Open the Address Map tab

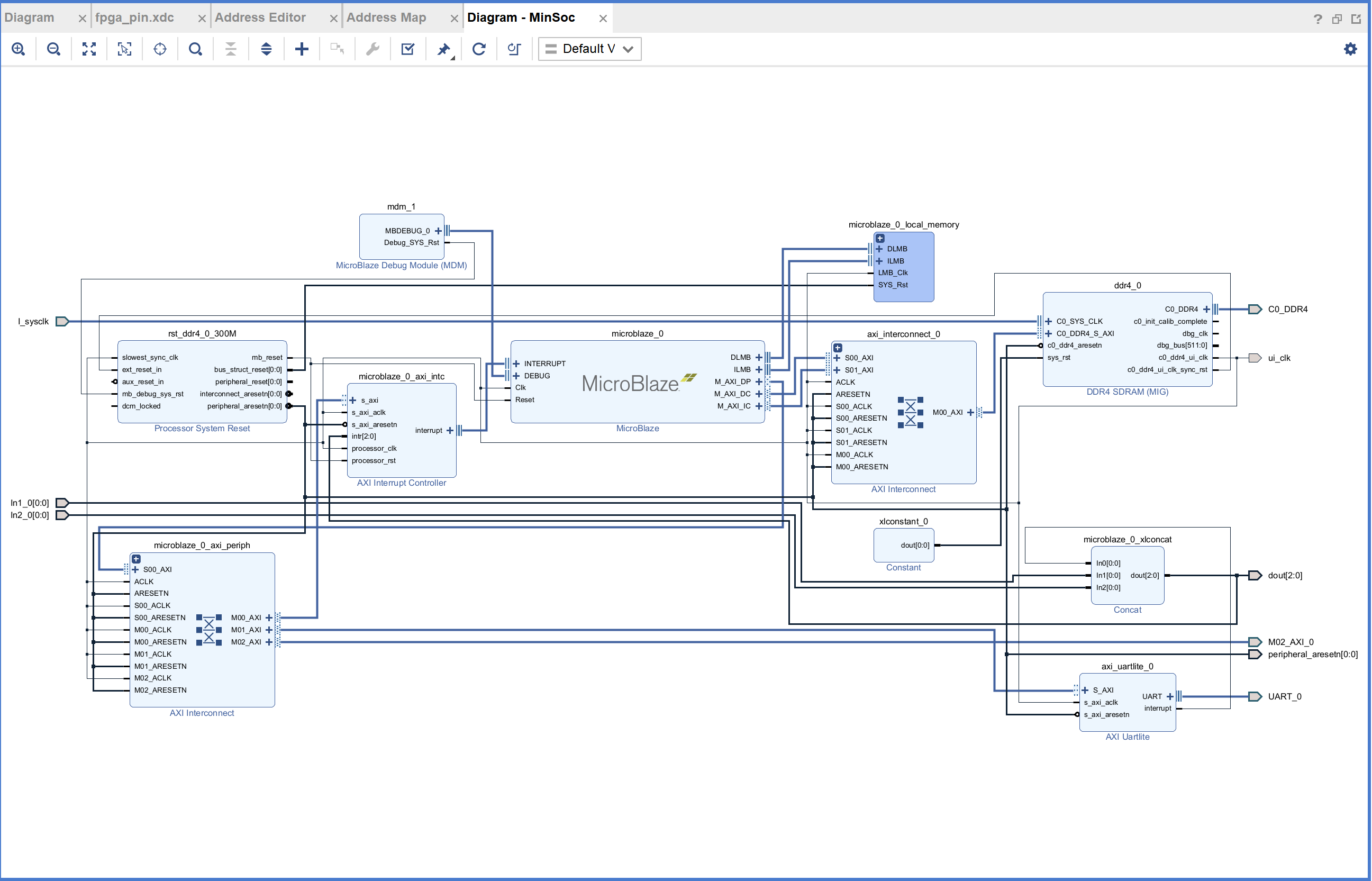[x=387, y=18]
